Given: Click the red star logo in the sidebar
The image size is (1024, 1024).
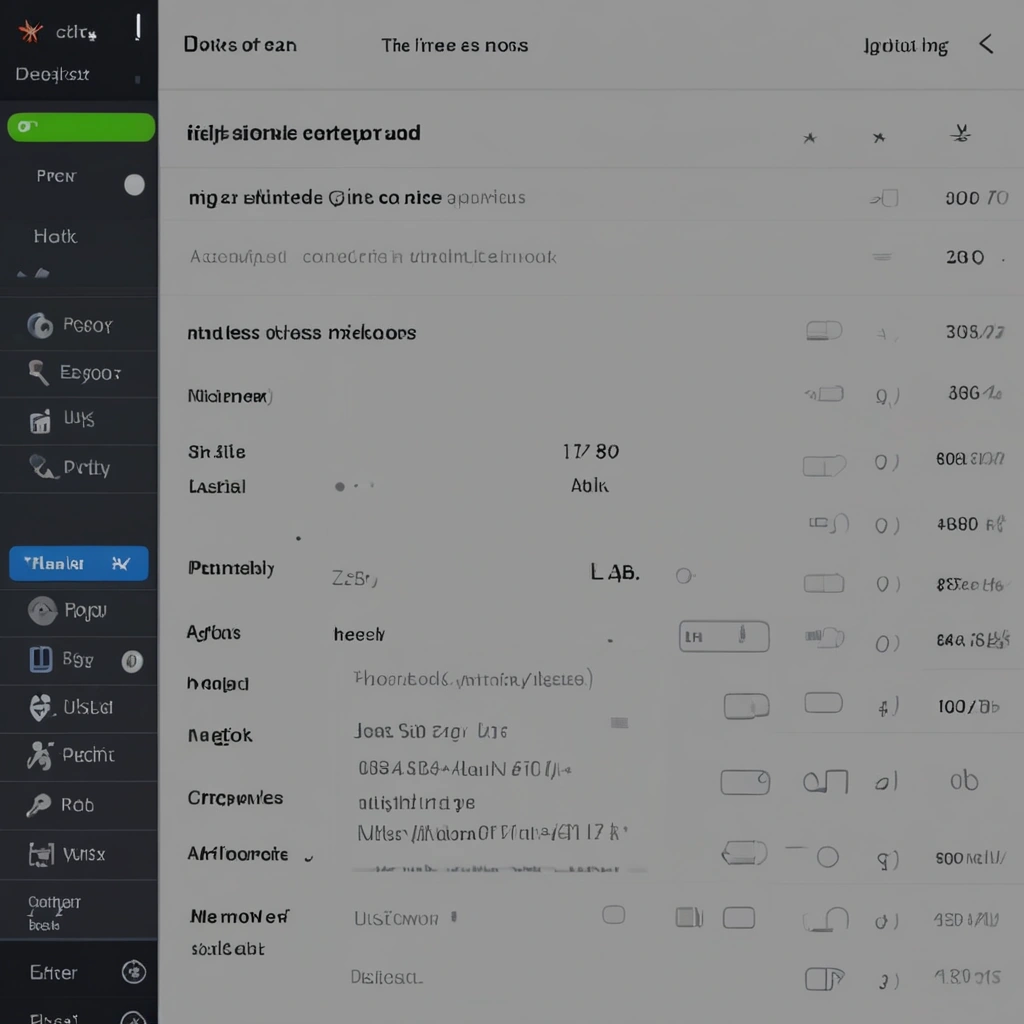Looking at the screenshot, I should pyautogui.click(x=30, y=31).
